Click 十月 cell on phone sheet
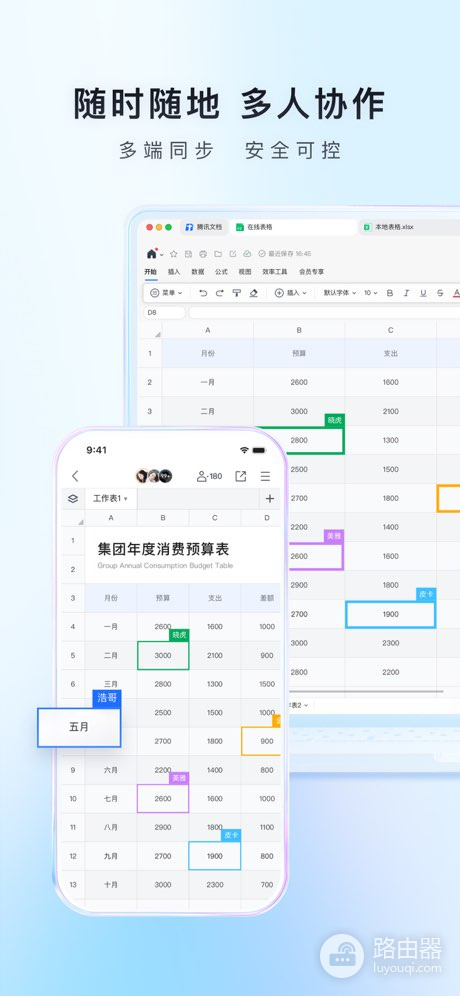This screenshot has width=460, height=996. (x=111, y=885)
